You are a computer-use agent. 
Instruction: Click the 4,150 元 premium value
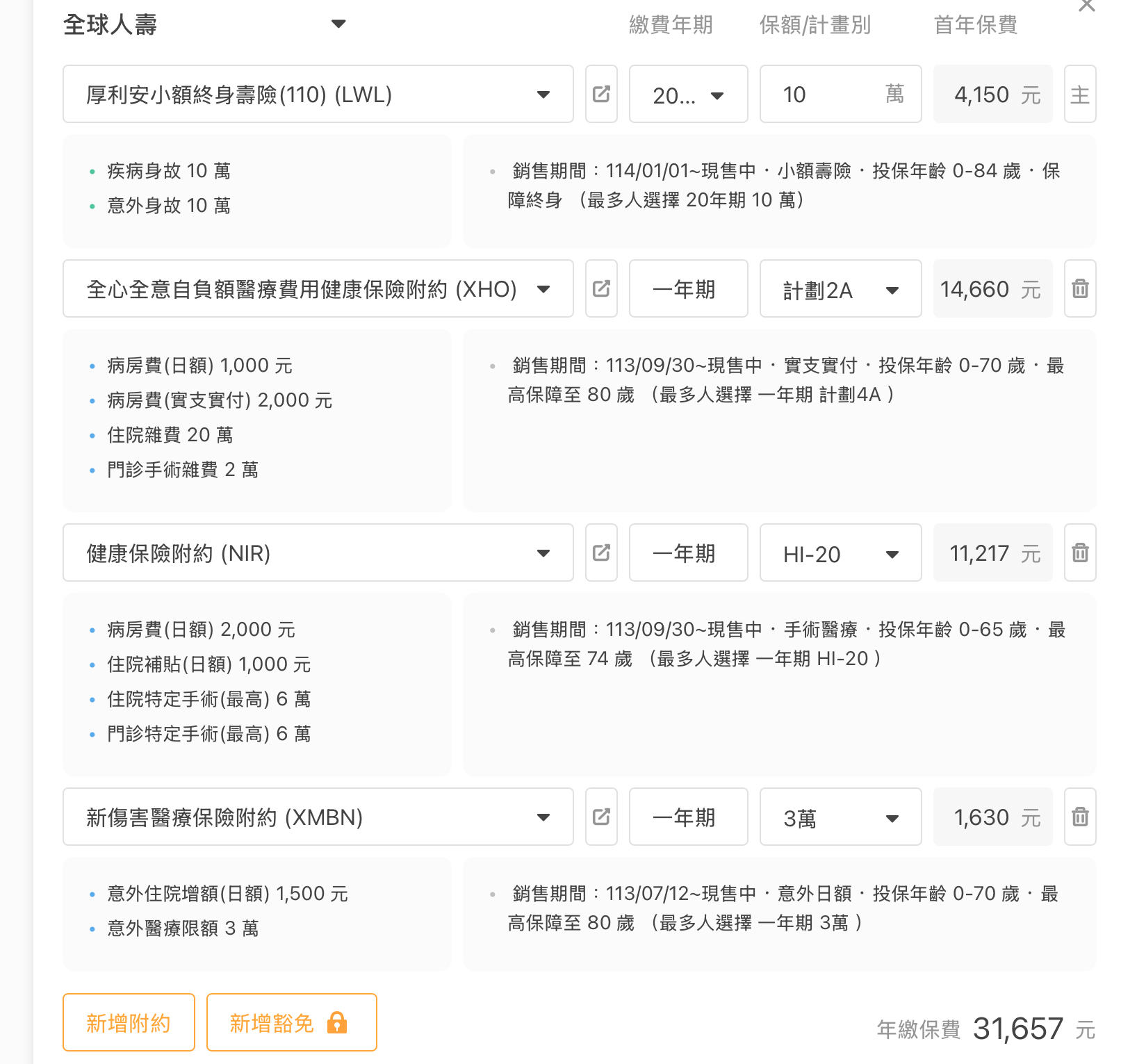click(x=992, y=94)
